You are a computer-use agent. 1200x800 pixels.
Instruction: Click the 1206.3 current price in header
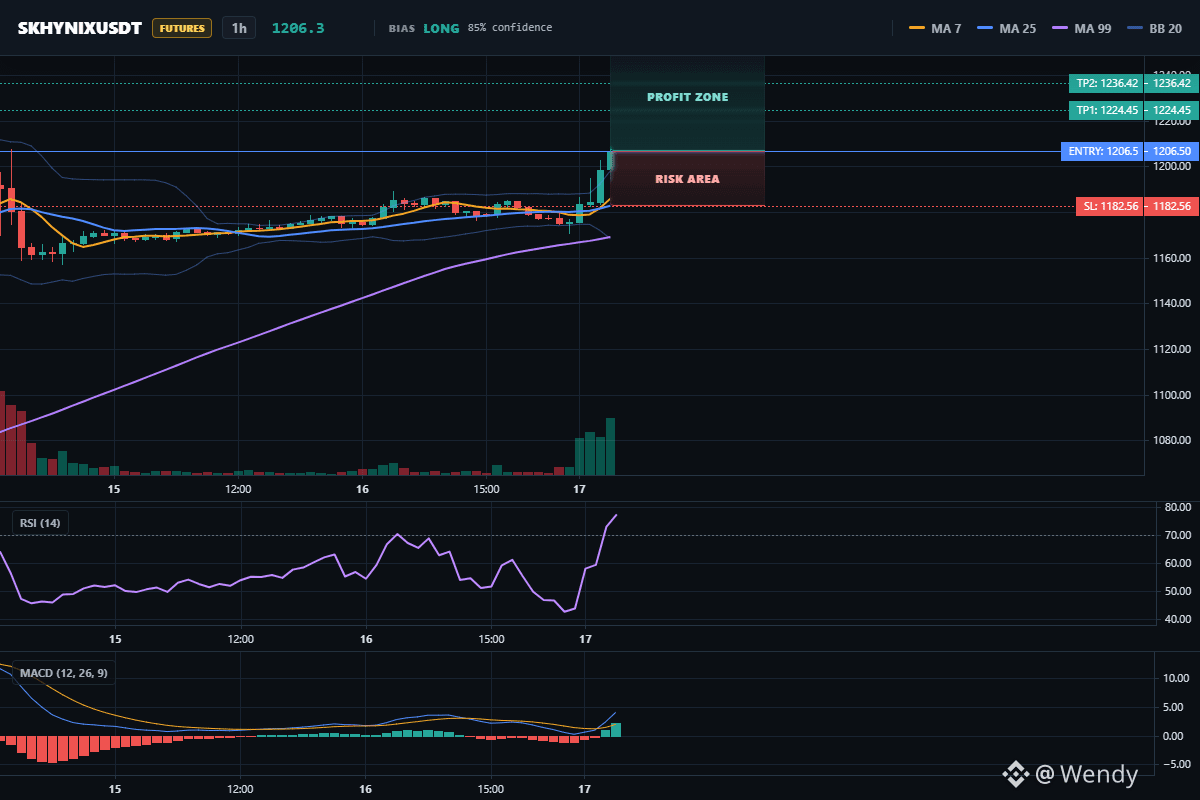298,28
